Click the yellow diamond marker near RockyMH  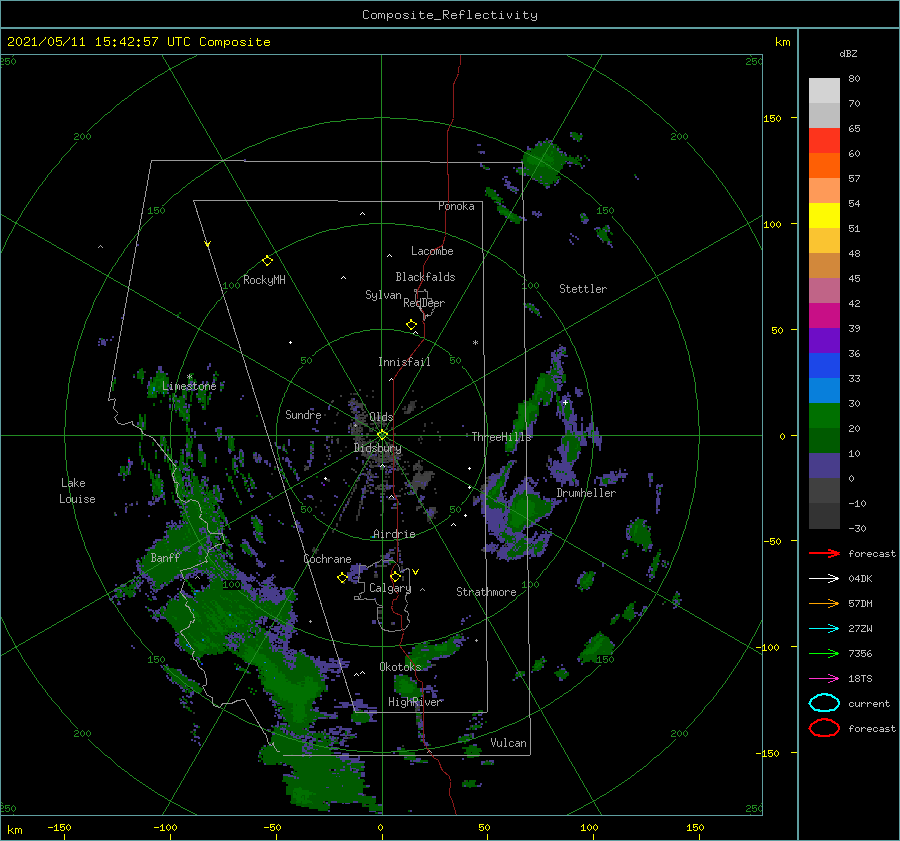click(x=267, y=261)
